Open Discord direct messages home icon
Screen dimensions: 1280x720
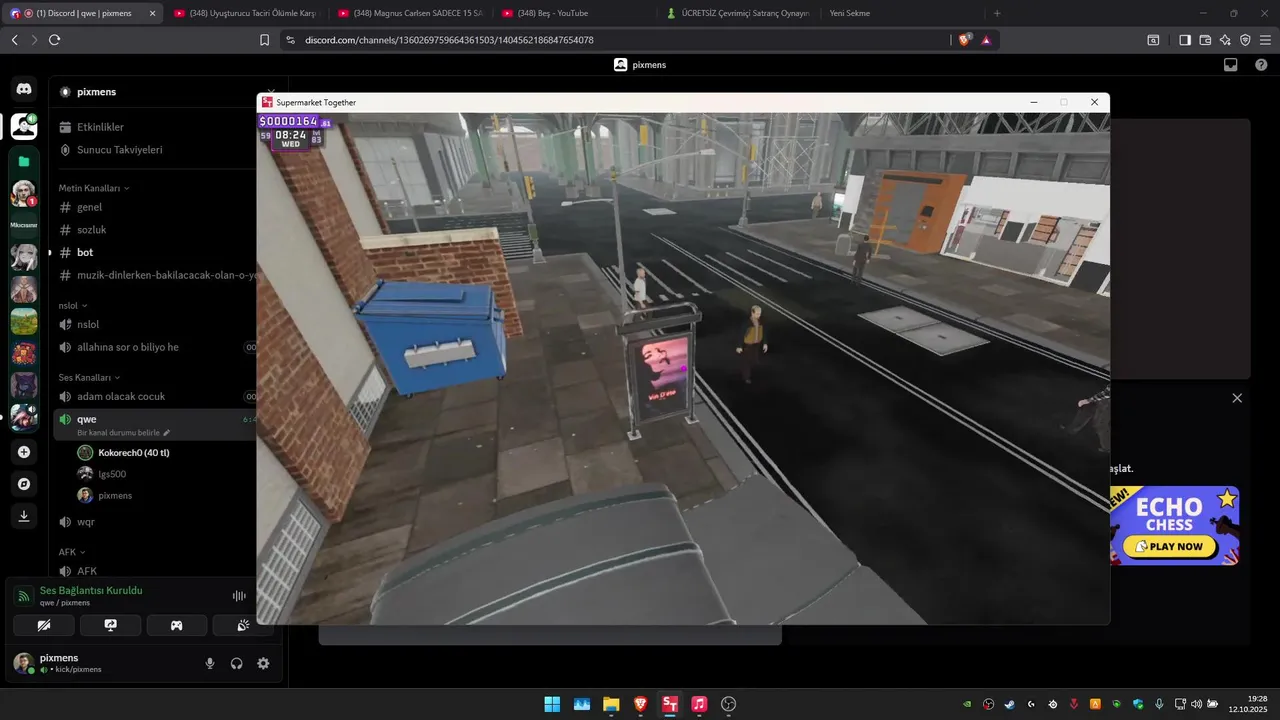point(24,89)
